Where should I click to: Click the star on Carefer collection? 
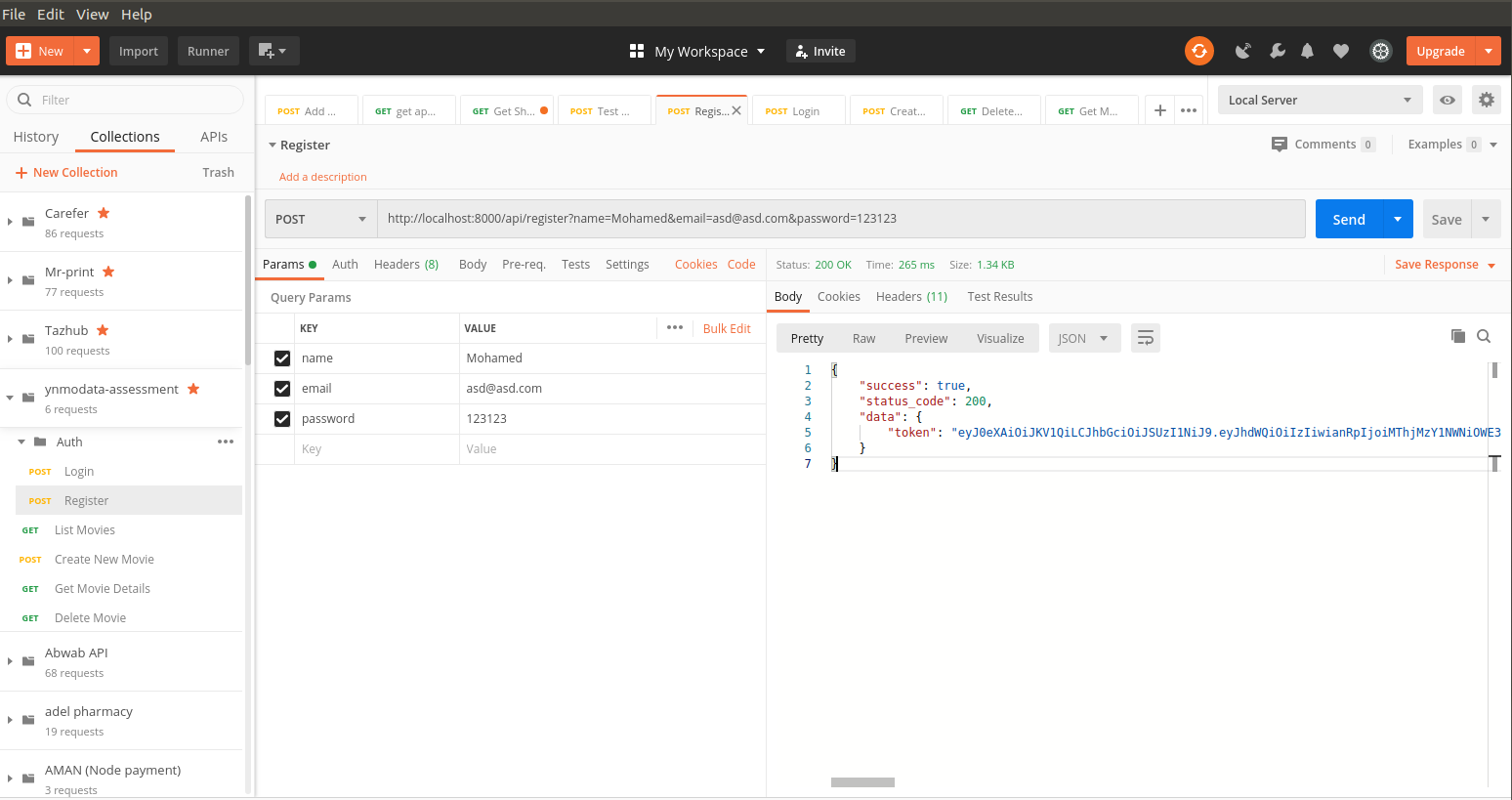(x=104, y=213)
